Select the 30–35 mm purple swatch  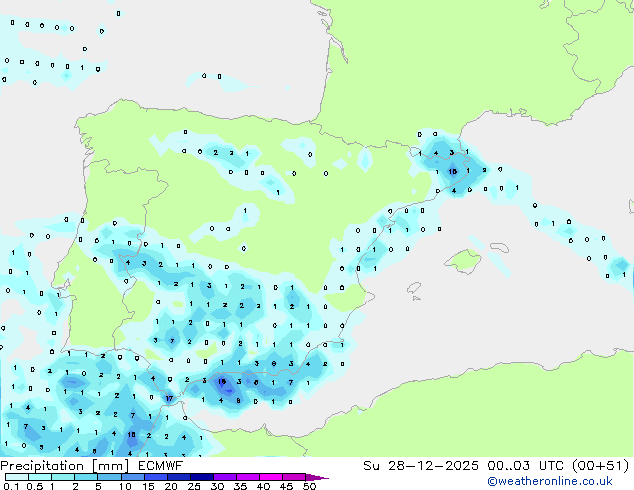click(224, 477)
